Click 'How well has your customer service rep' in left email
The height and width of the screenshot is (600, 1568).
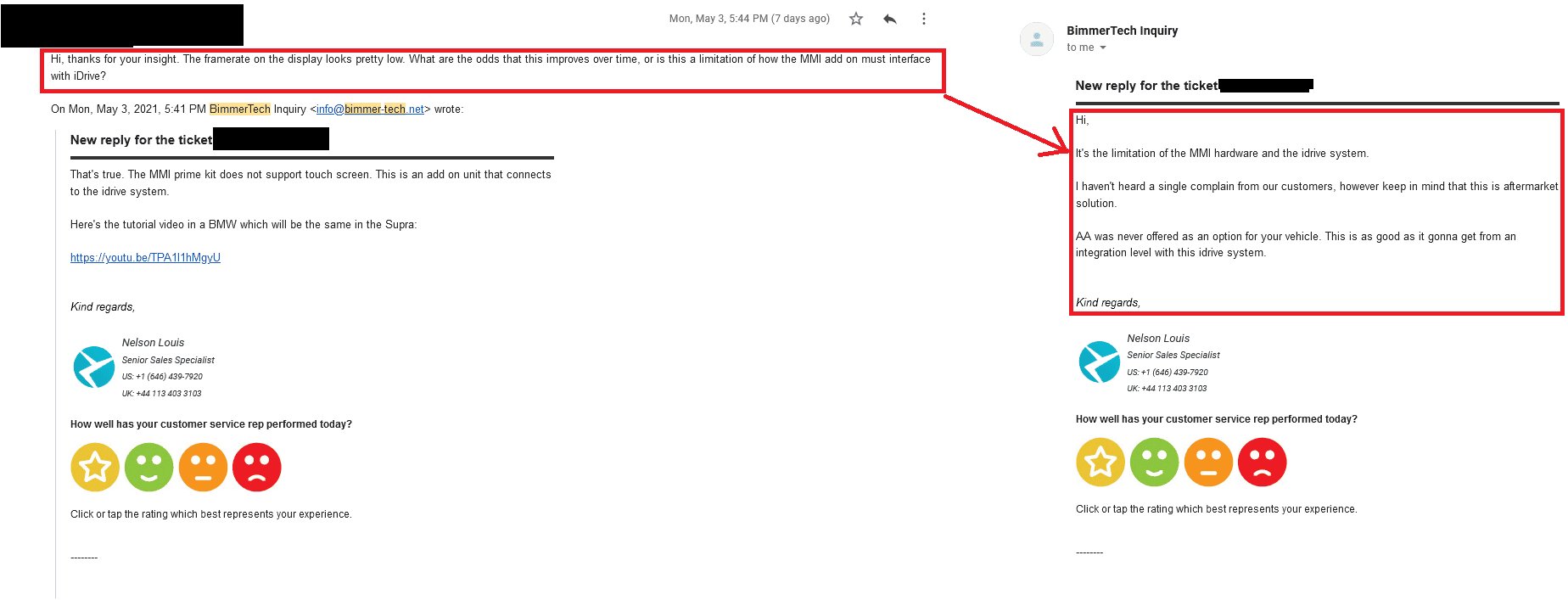(x=211, y=424)
